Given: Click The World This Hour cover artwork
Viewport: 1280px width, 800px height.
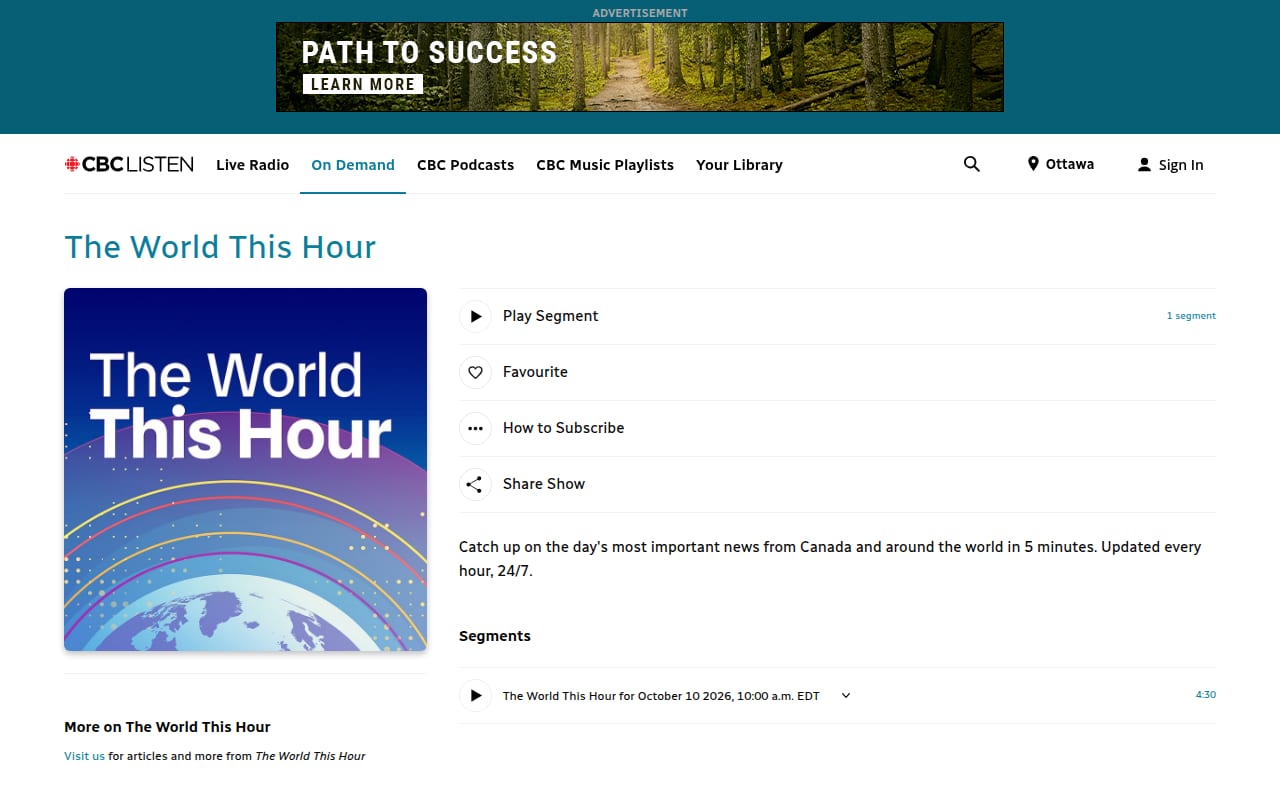Looking at the screenshot, I should [x=245, y=470].
